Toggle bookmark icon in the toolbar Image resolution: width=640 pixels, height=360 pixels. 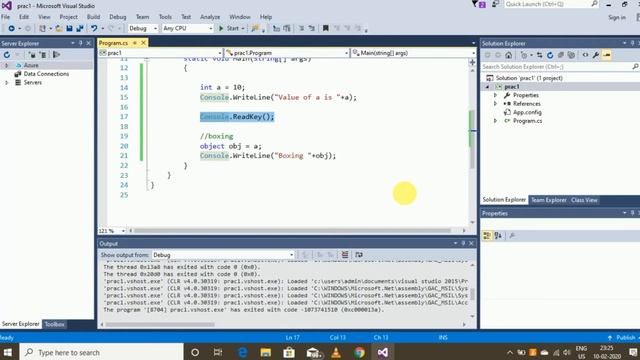pos(325,28)
